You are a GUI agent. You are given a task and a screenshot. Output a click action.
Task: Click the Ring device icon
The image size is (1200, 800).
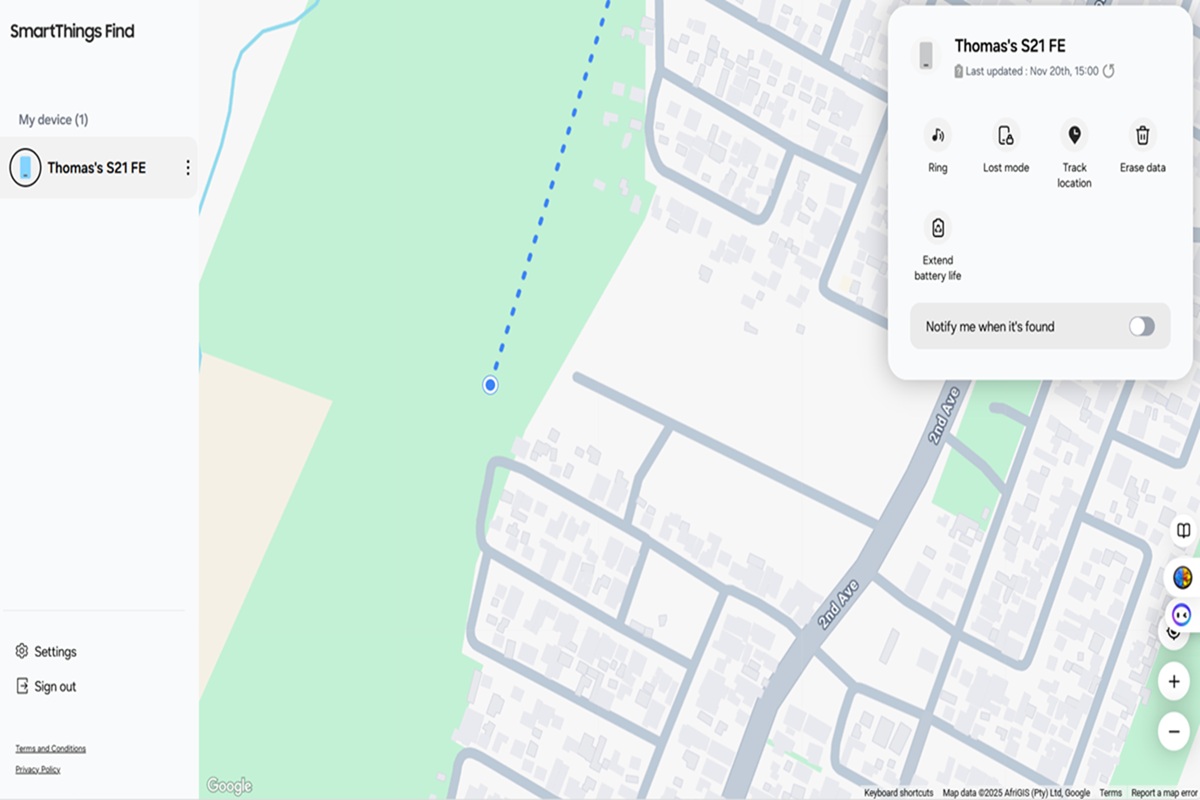[x=937, y=135]
